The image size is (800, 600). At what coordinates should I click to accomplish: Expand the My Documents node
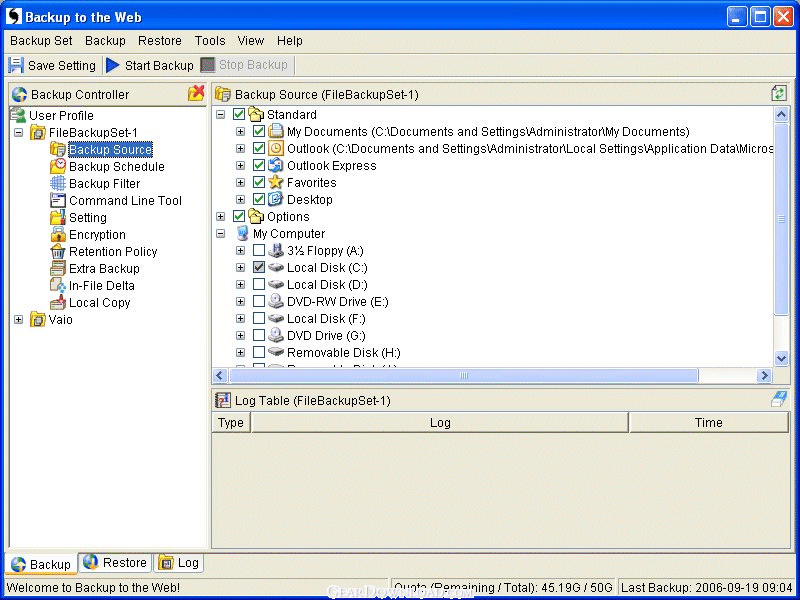(240, 132)
